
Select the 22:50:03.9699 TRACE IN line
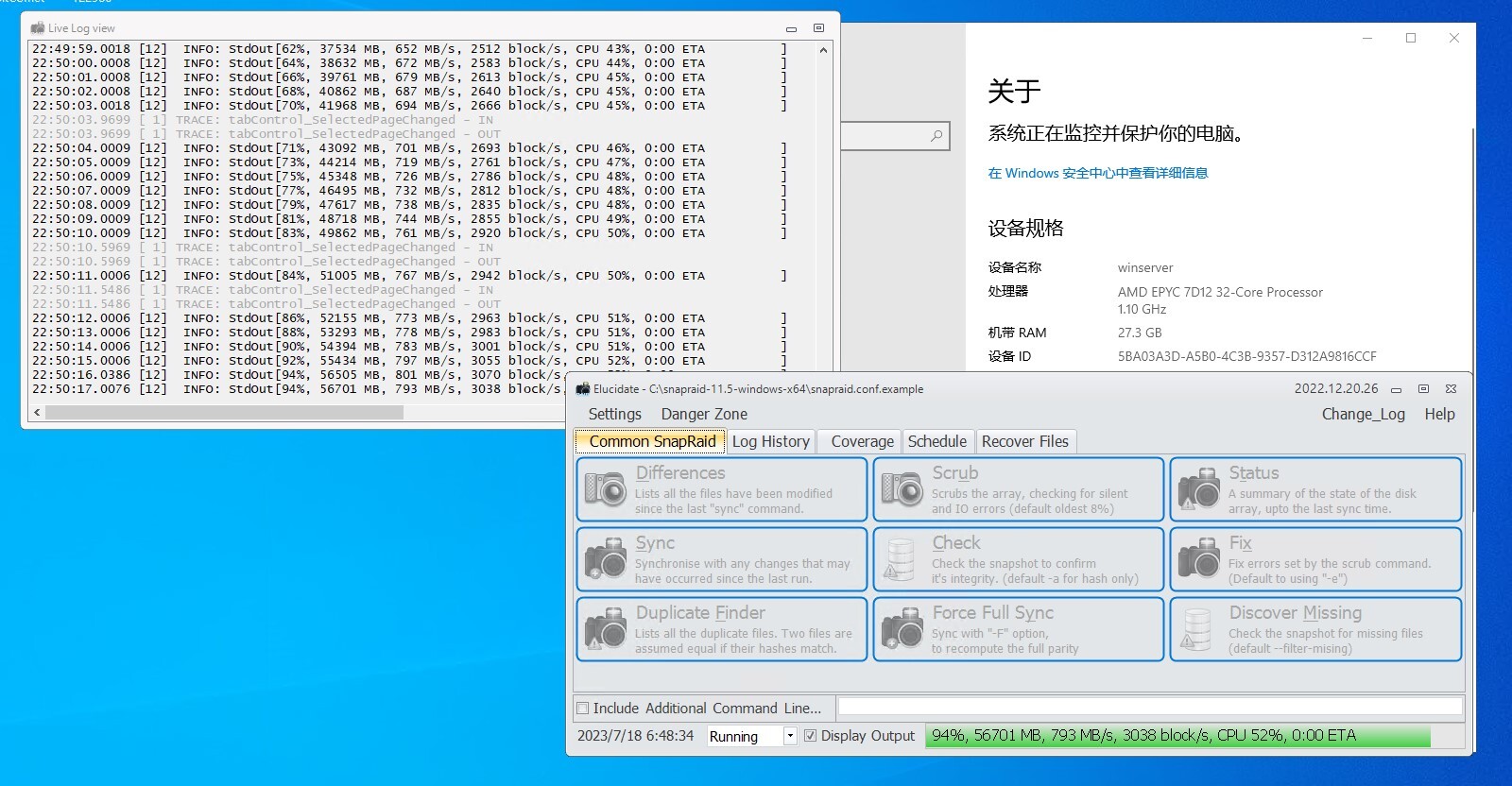263,120
